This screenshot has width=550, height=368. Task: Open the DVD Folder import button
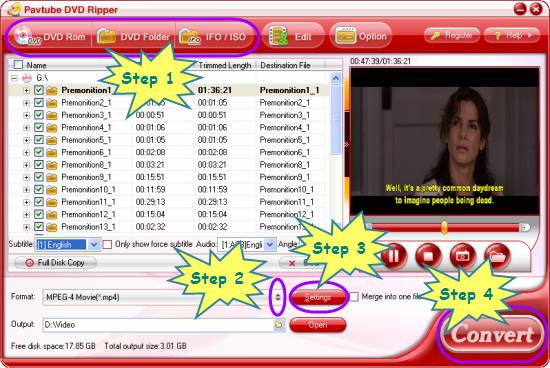[x=133, y=36]
